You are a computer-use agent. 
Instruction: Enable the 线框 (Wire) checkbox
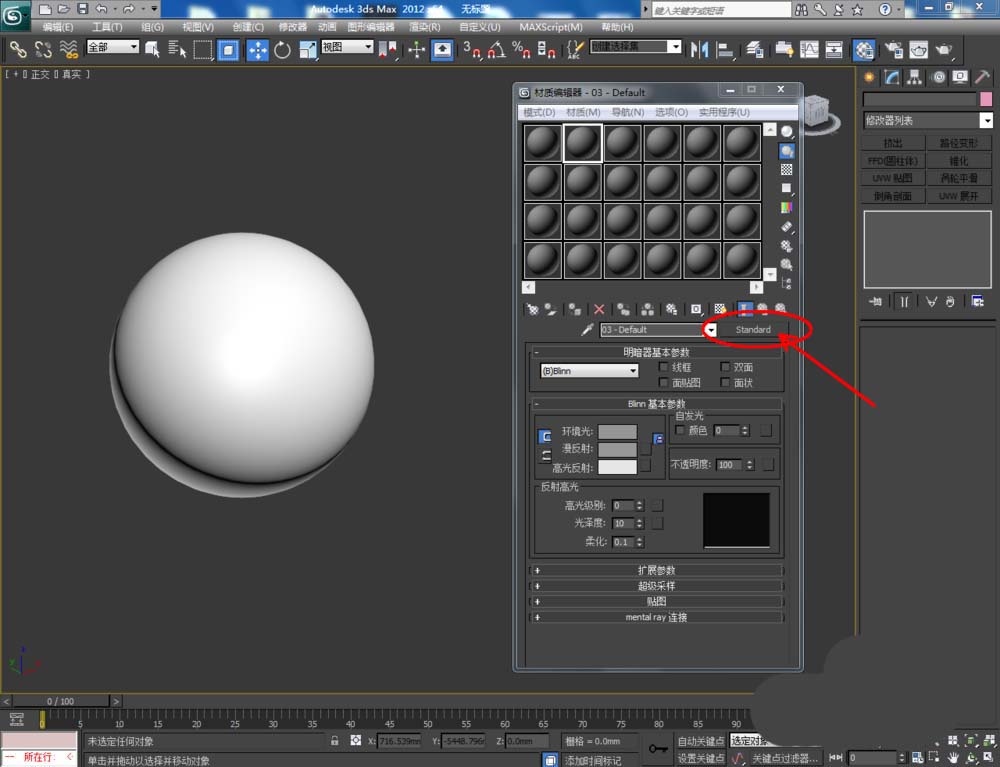pos(664,368)
